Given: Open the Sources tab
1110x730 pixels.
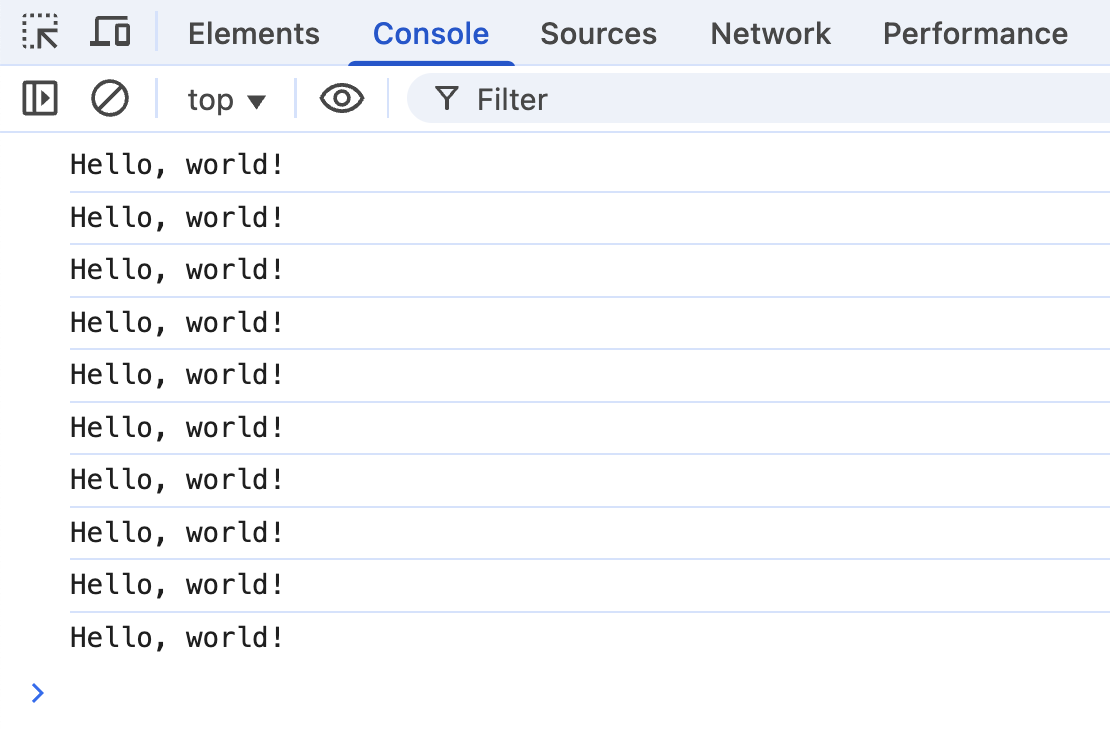Looking at the screenshot, I should [598, 34].
